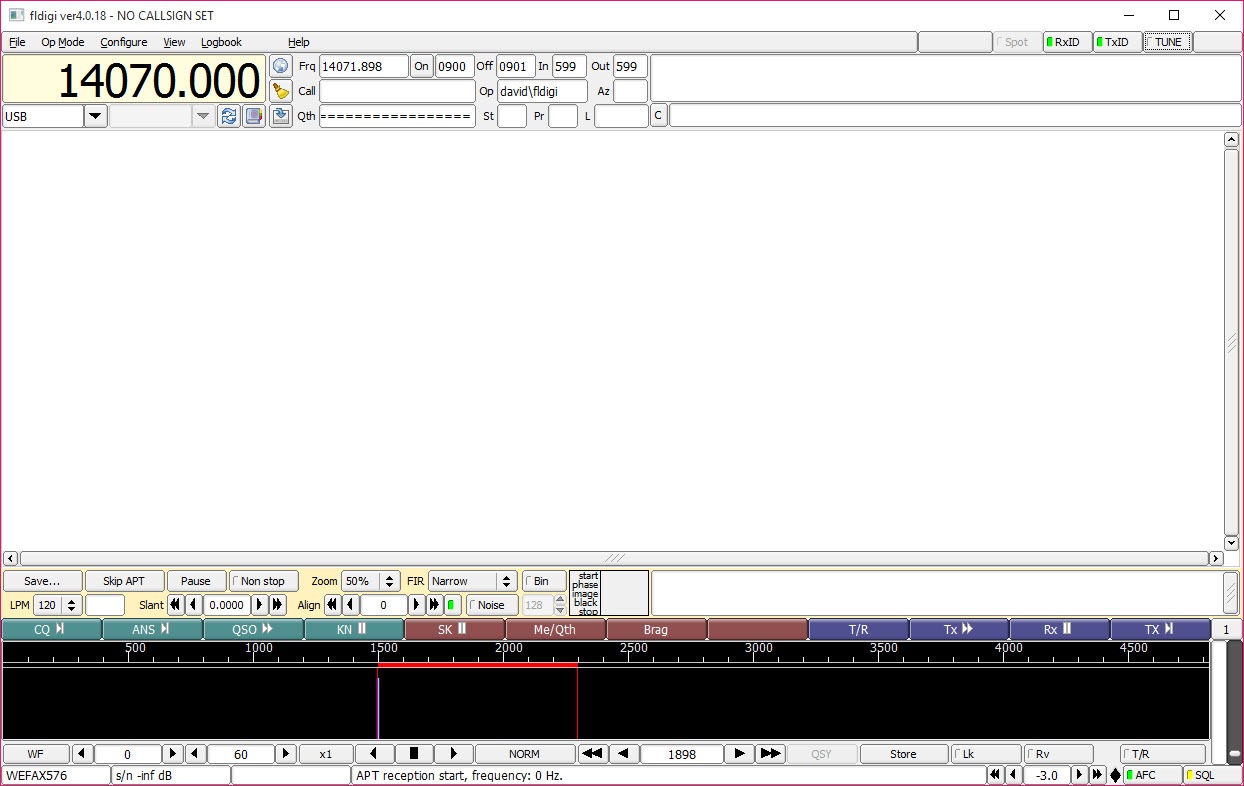1244x786 pixels.
Task: Click the Skip APT button
Action: tap(124, 581)
